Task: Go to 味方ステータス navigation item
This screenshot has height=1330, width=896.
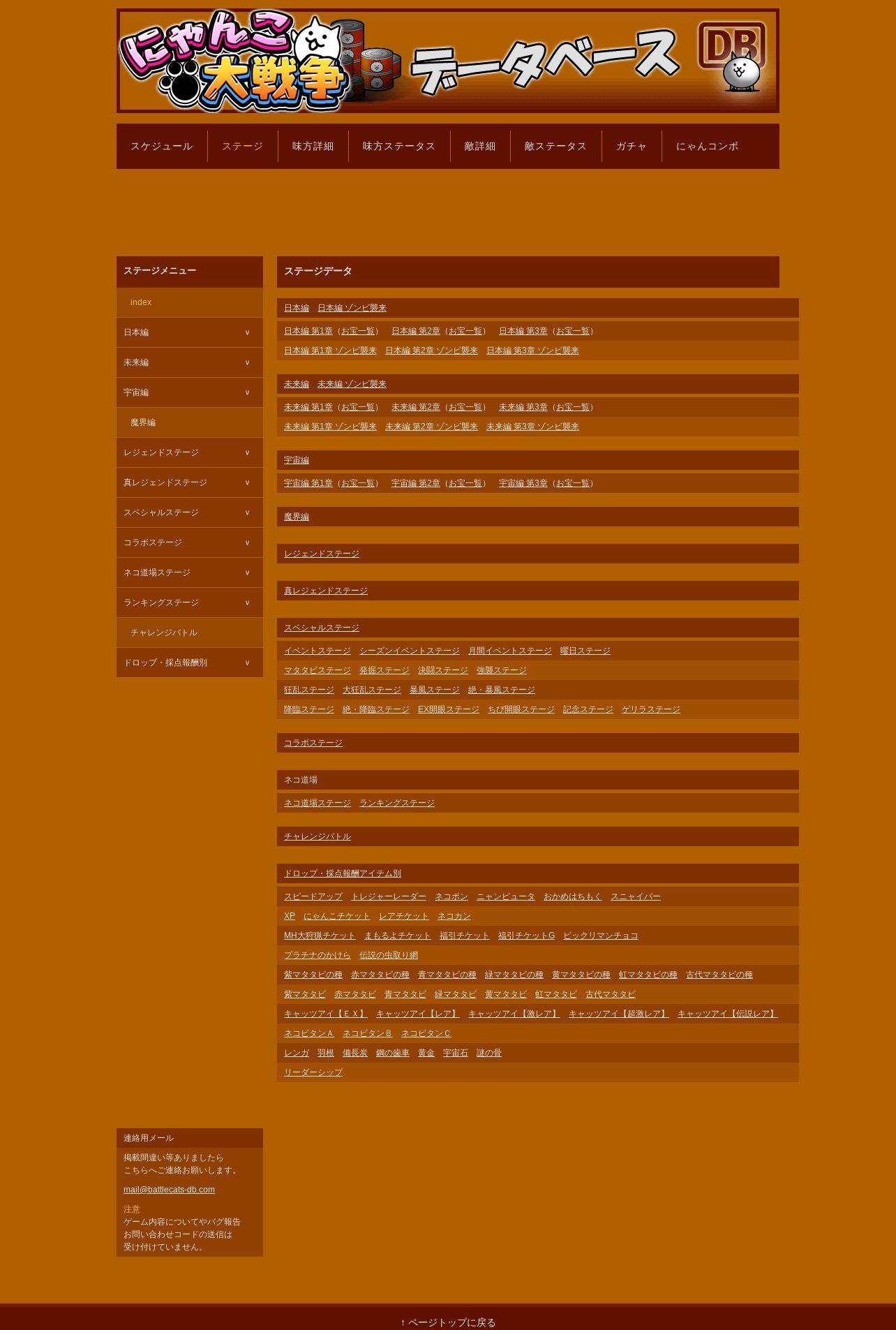Action: click(x=399, y=147)
